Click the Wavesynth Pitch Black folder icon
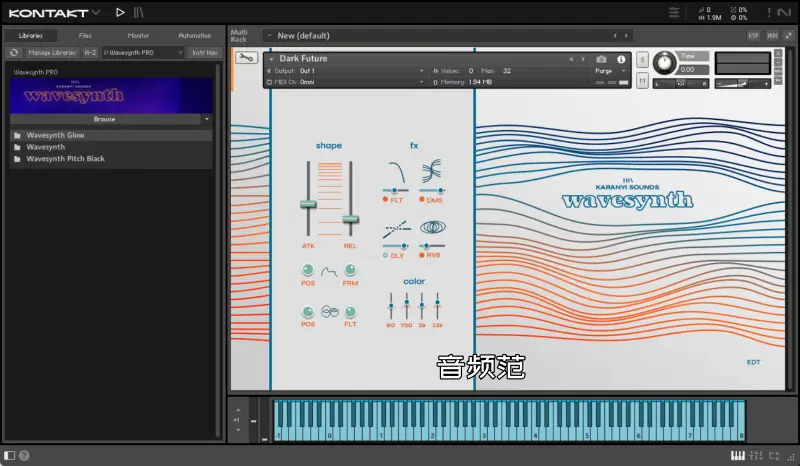 pos(17,159)
